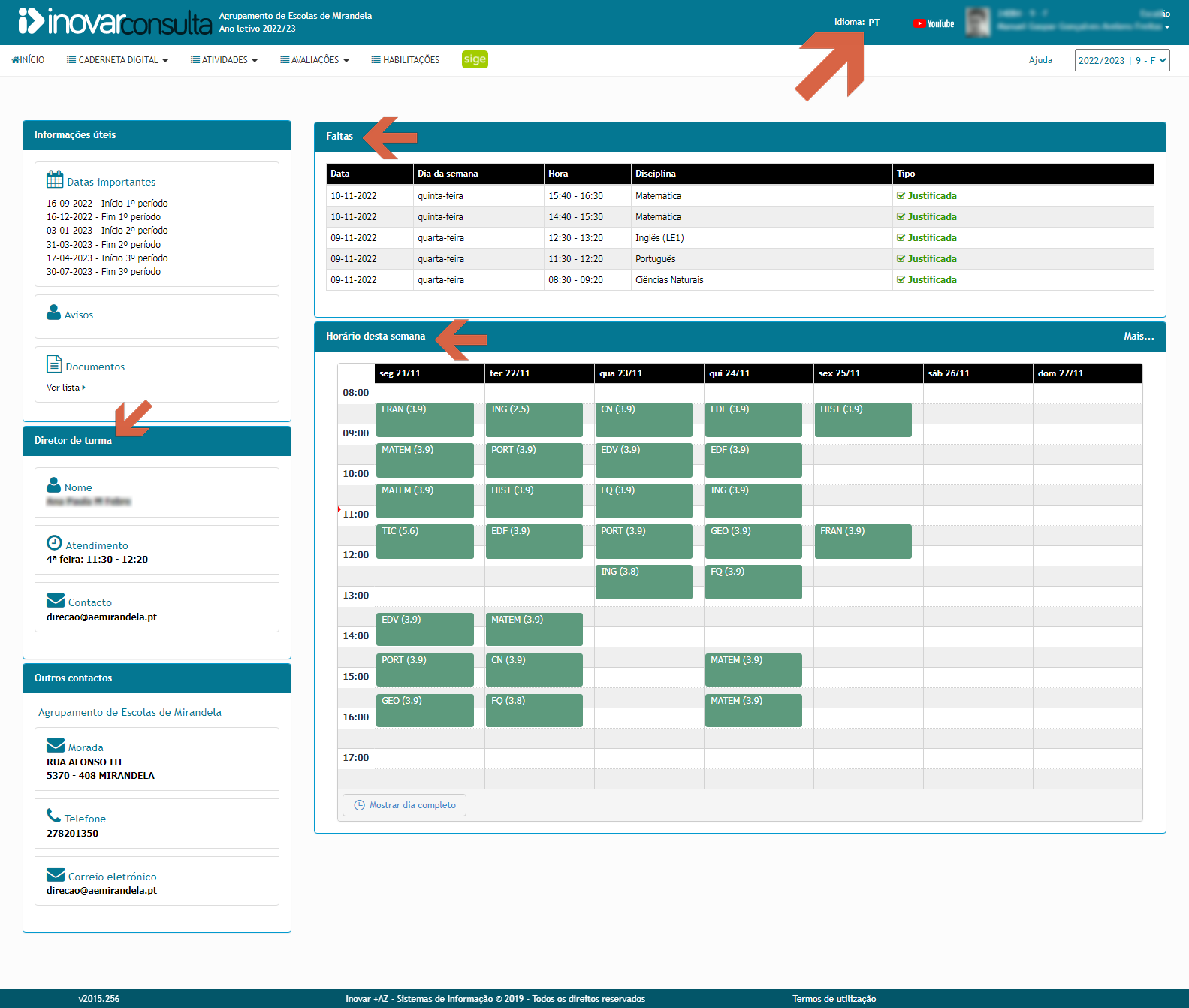Screen dimensions: 1189x1008
Task: Click the Avisos person icon
Action: coord(53,312)
